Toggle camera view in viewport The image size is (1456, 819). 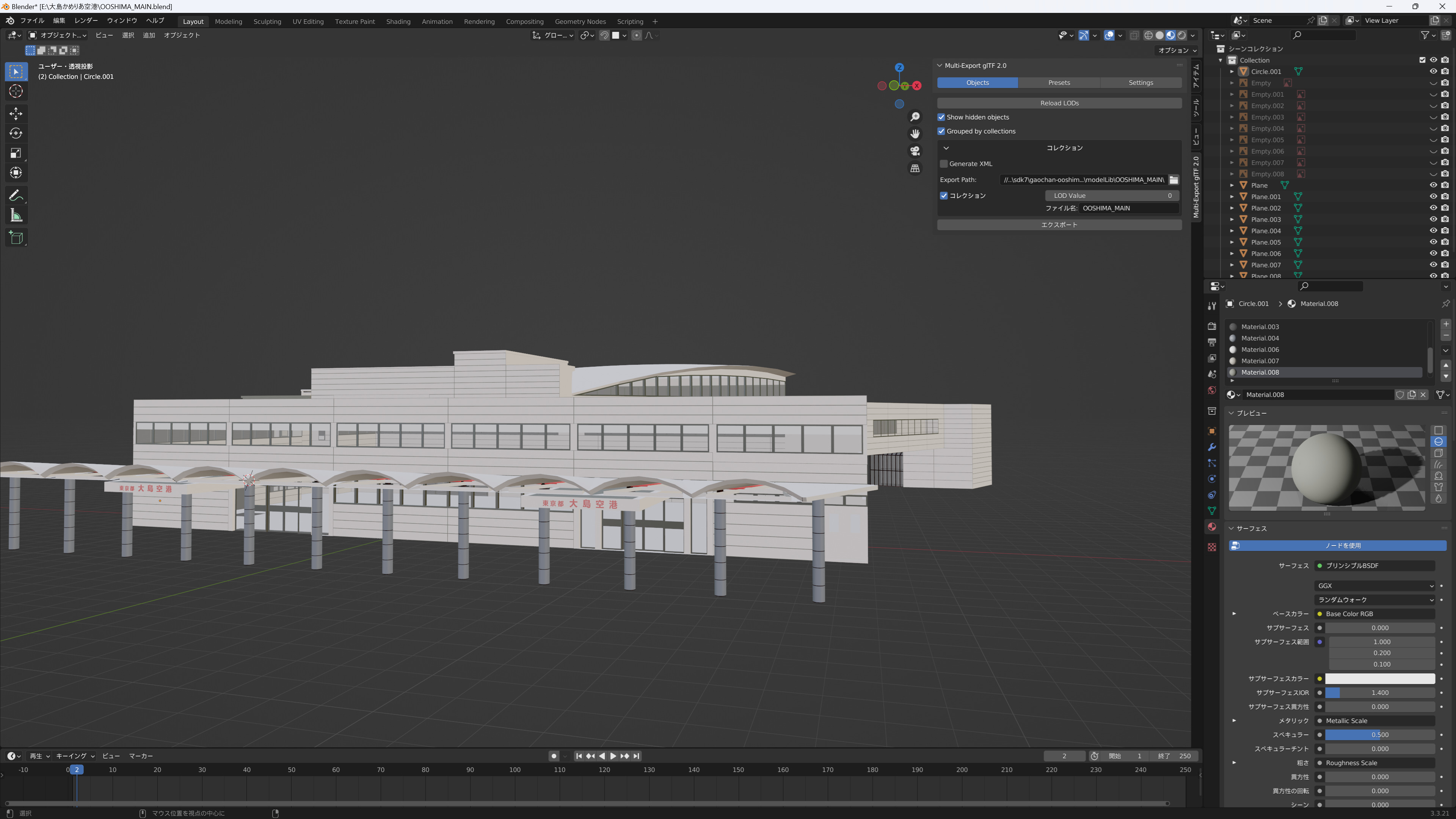click(915, 151)
